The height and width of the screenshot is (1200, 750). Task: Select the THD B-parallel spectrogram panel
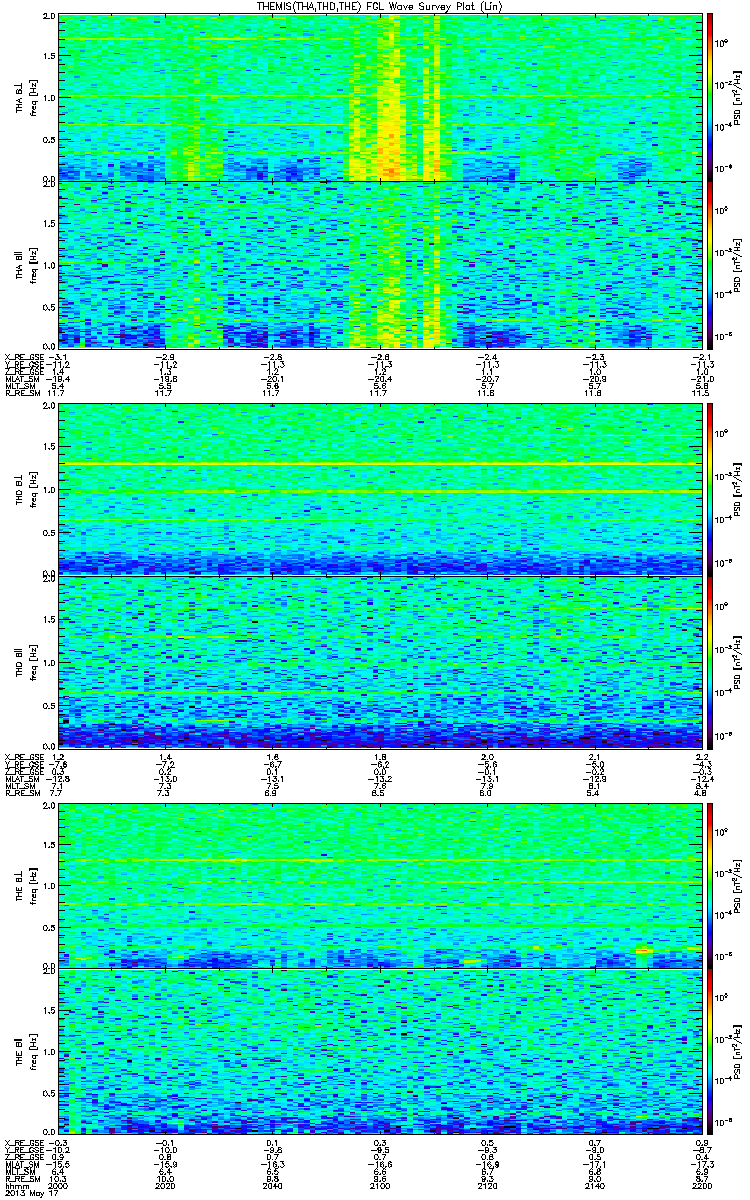click(x=380, y=661)
